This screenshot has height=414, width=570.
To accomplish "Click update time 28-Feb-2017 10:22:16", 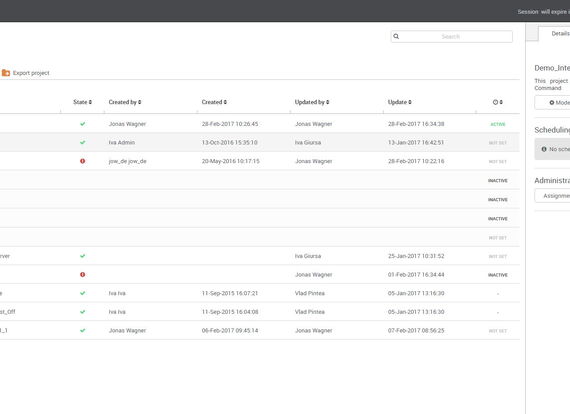I will click(416, 161).
